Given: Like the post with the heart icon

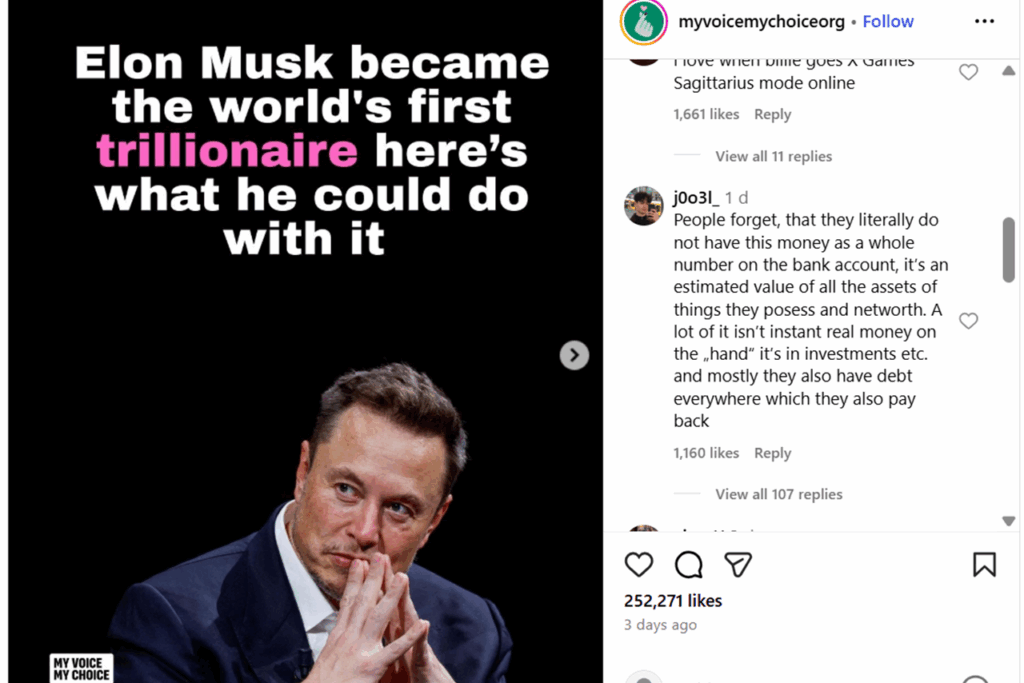Looking at the screenshot, I should coord(639,565).
